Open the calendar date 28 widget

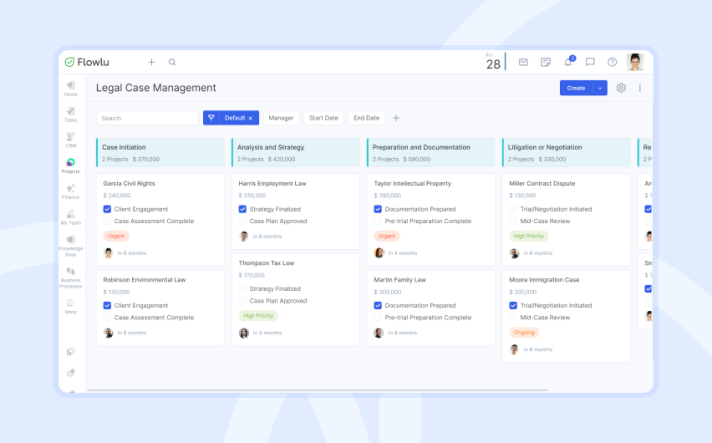click(493, 62)
